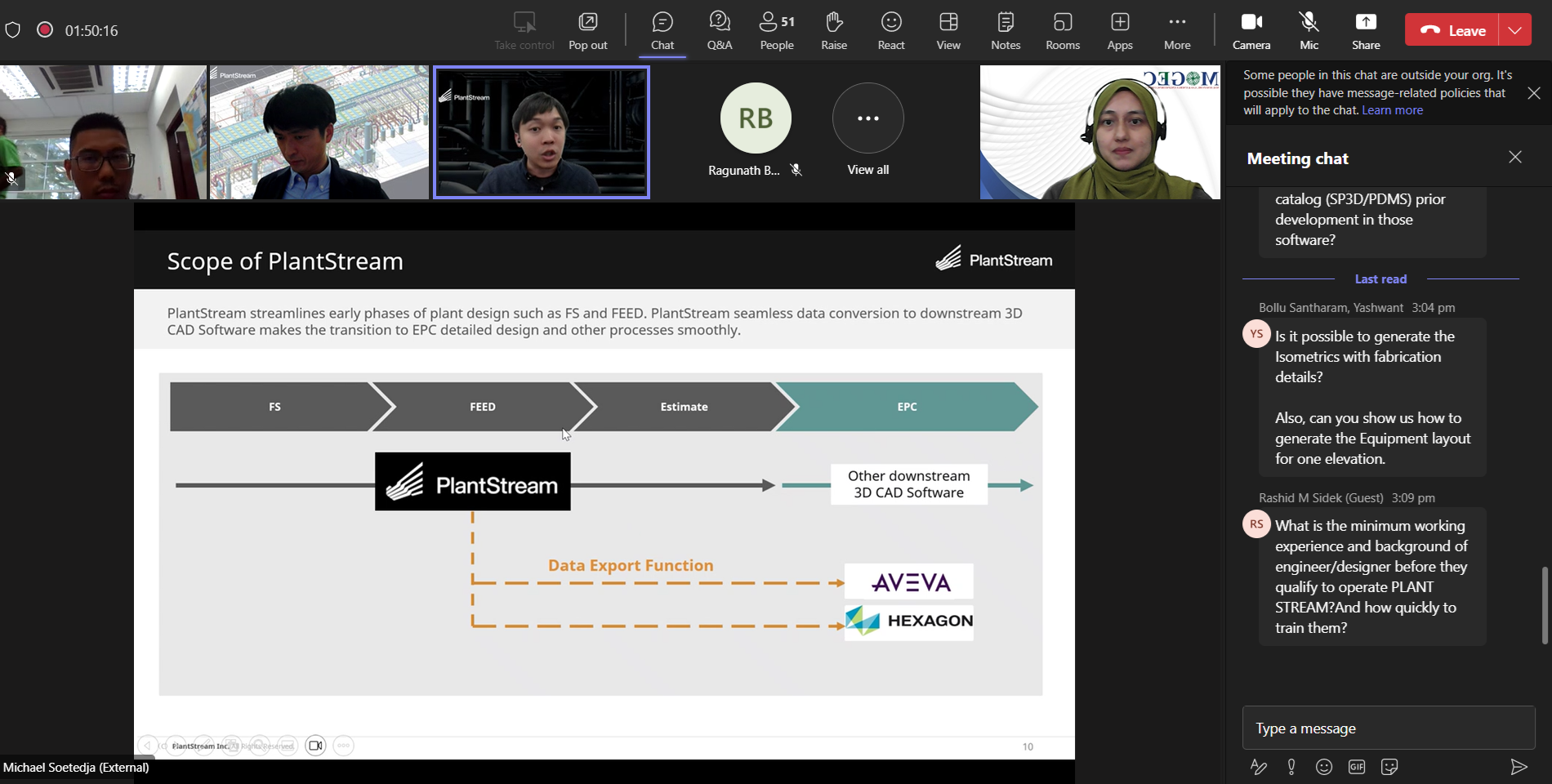1552x784 pixels.
Task: Click RS avatar in chat
Action: [x=1256, y=523]
